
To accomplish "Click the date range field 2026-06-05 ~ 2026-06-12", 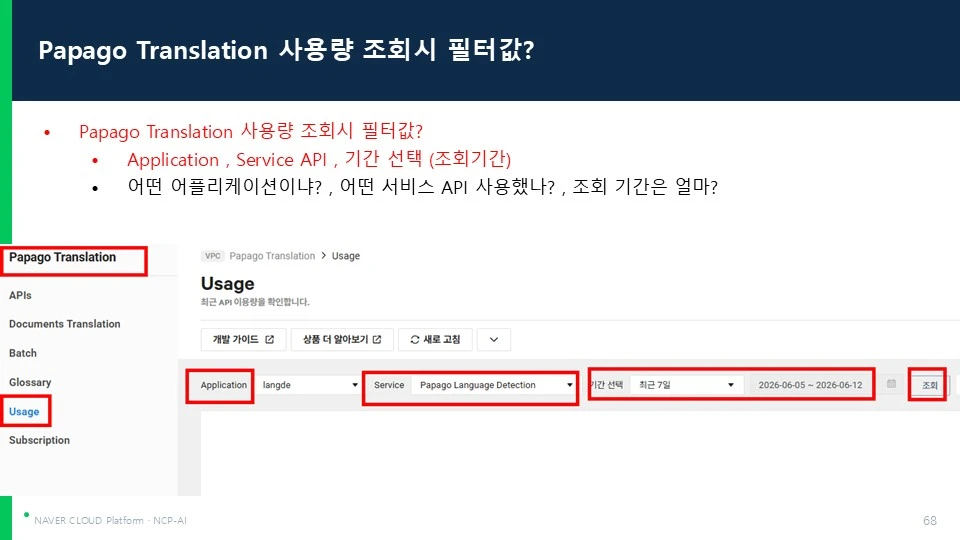I will tap(810, 385).
